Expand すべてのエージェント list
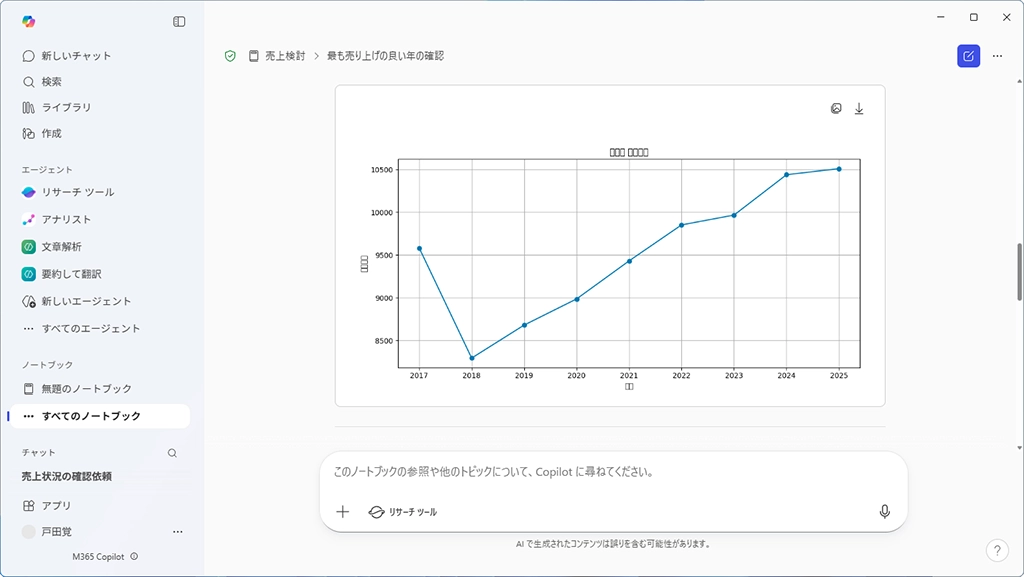Viewport: 1024px width, 577px height. click(x=90, y=328)
